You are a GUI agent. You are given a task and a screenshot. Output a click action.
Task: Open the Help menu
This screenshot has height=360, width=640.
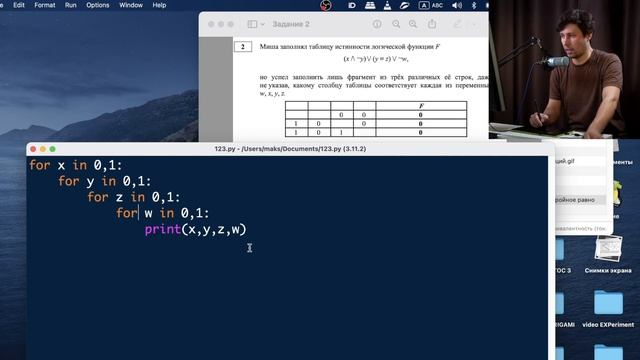pos(159,5)
